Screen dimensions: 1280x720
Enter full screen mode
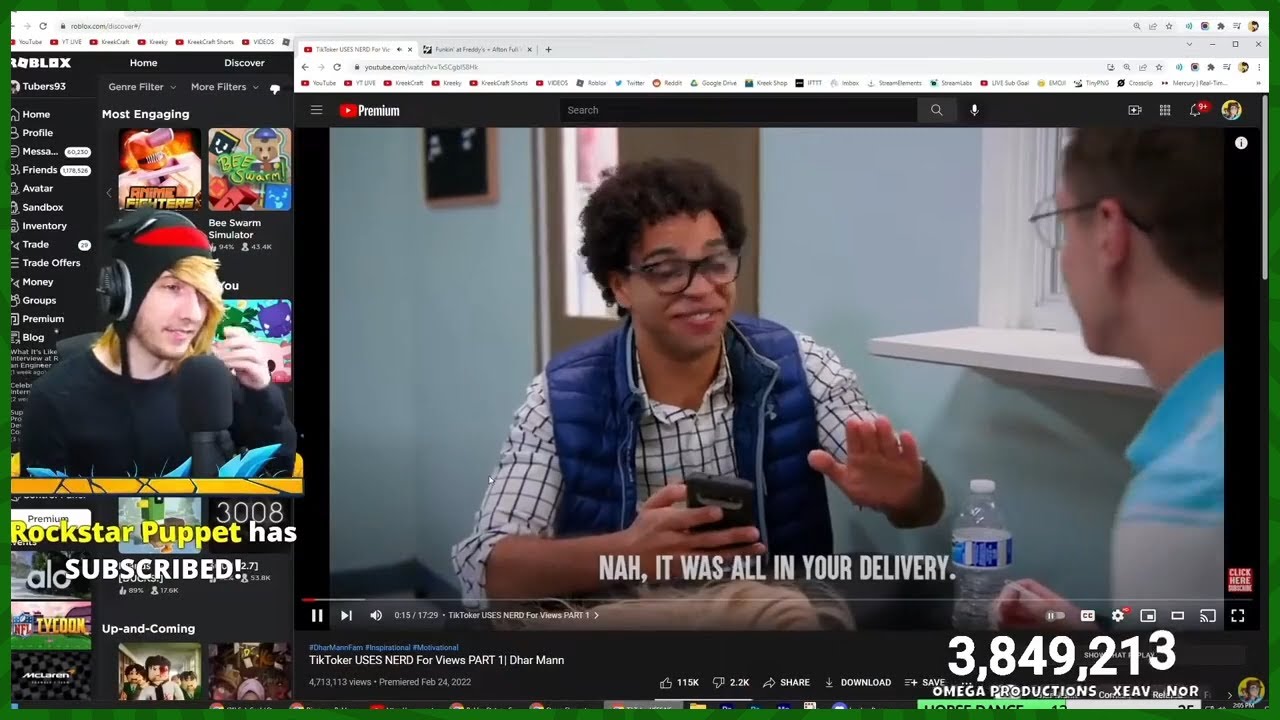coord(1238,616)
